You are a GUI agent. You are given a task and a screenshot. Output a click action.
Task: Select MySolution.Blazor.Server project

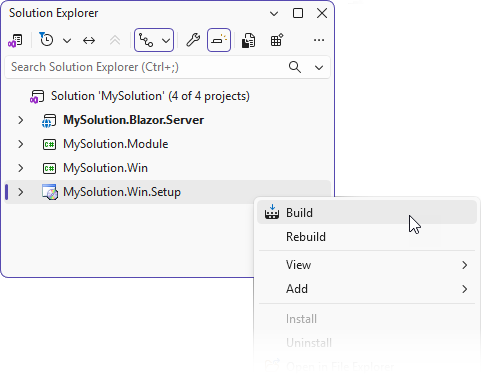click(134, 120)
